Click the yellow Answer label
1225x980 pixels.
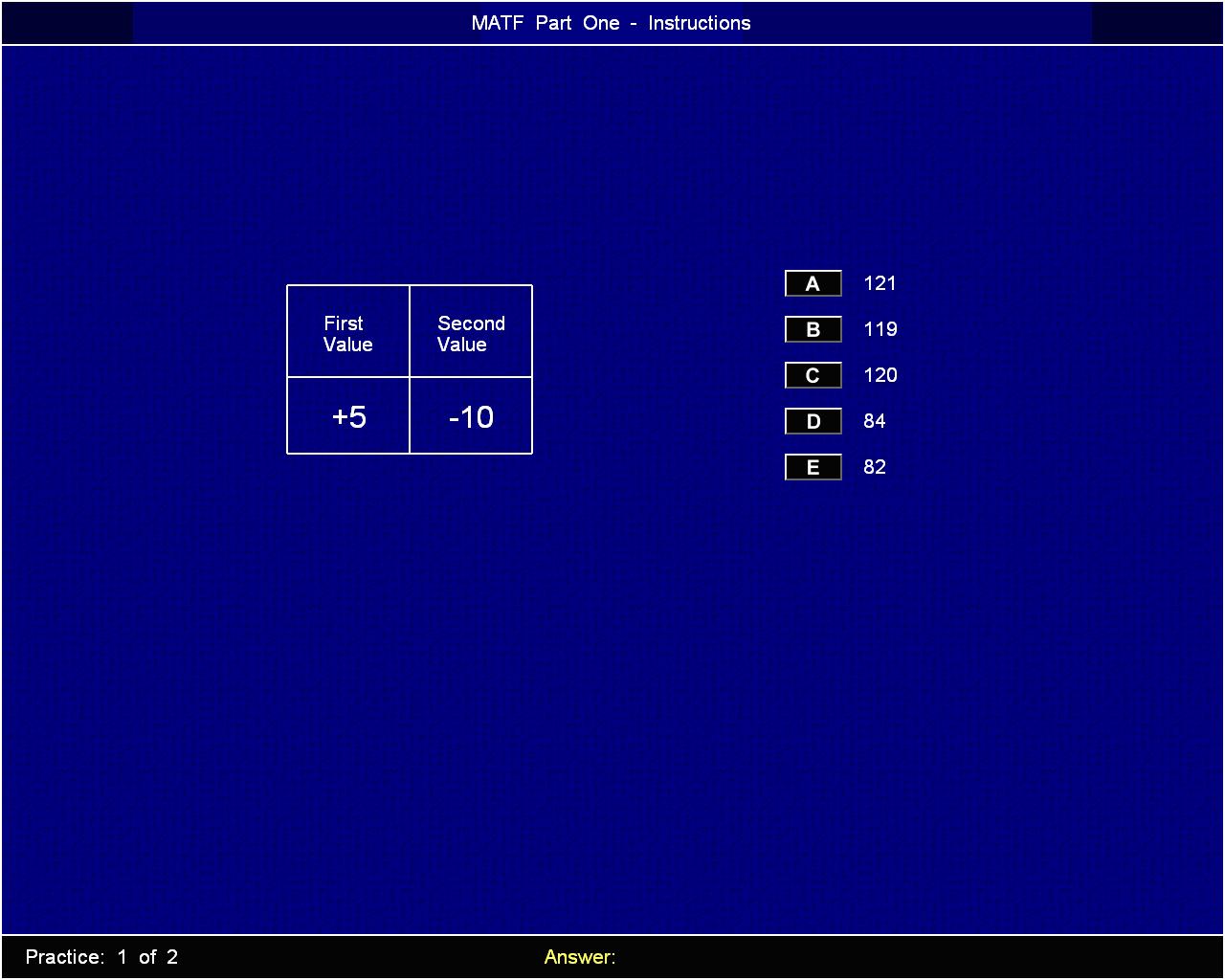[x=579, y=957]
